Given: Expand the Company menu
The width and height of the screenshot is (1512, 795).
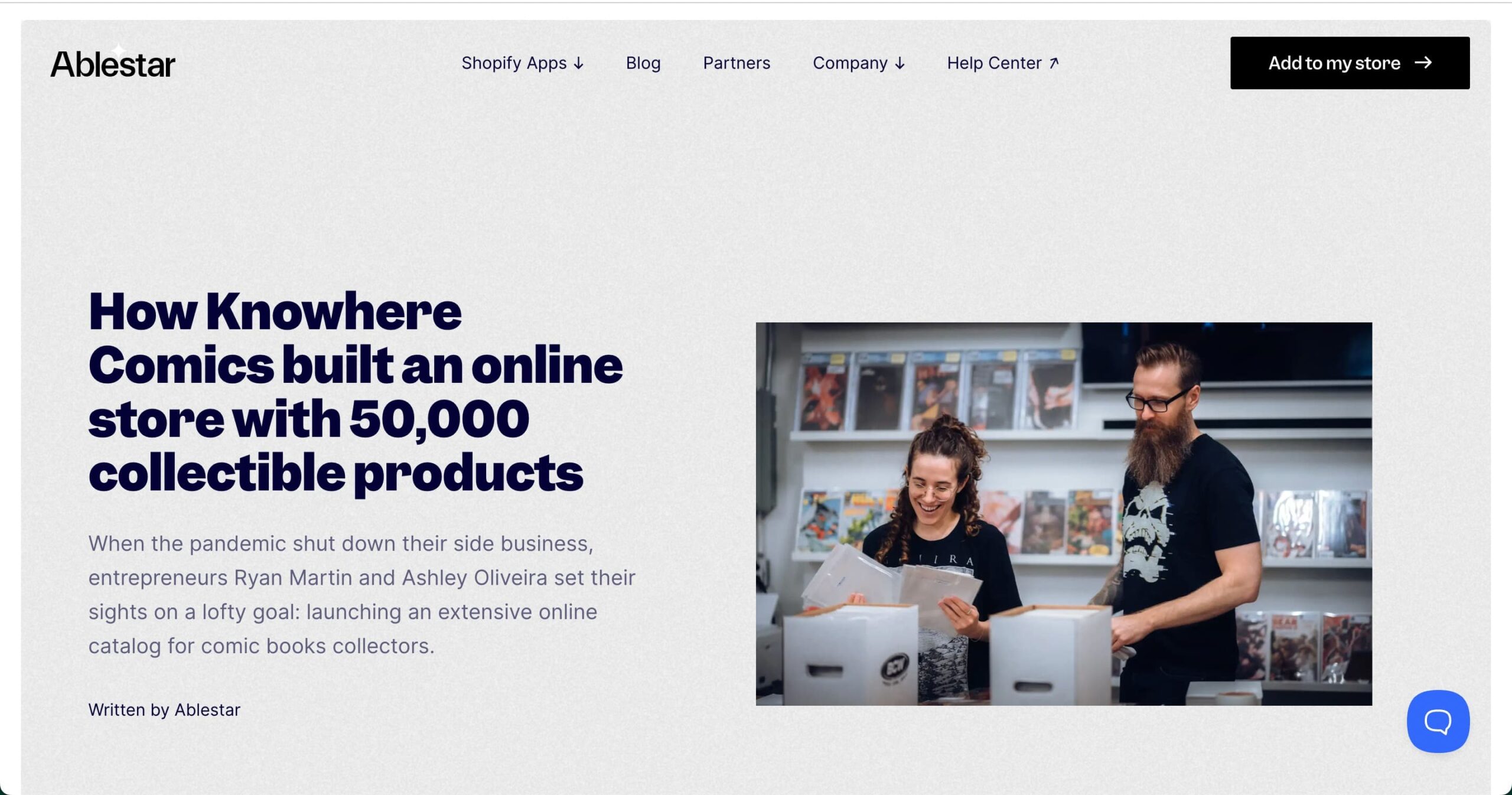Looking at the screenshot, I should pyautogui.click(x=859, y=63).
